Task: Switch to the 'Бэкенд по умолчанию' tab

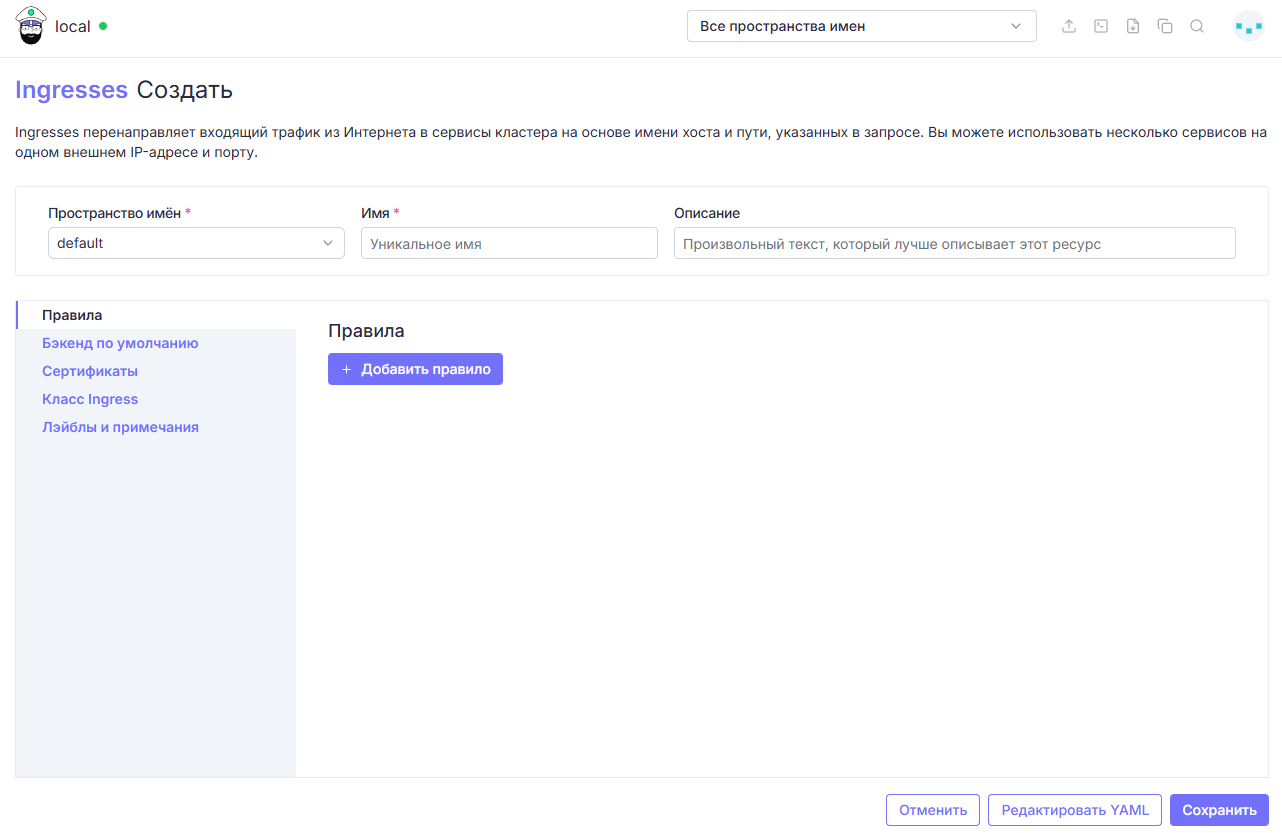Action: (156, 343)
